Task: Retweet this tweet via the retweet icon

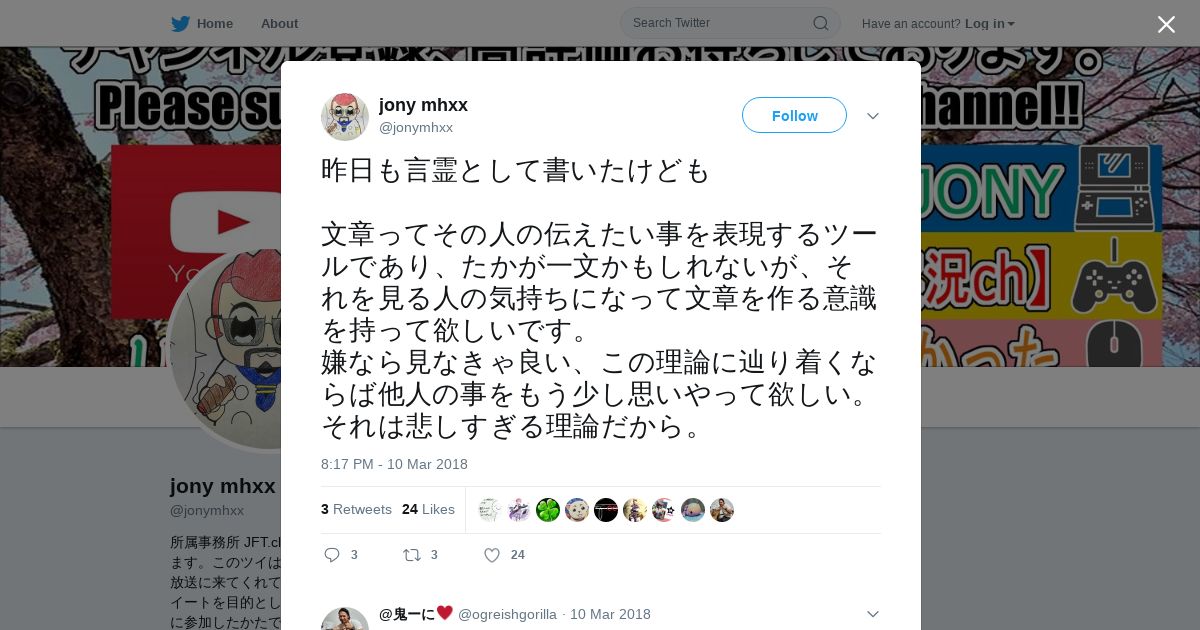Action: click(411, 555)
